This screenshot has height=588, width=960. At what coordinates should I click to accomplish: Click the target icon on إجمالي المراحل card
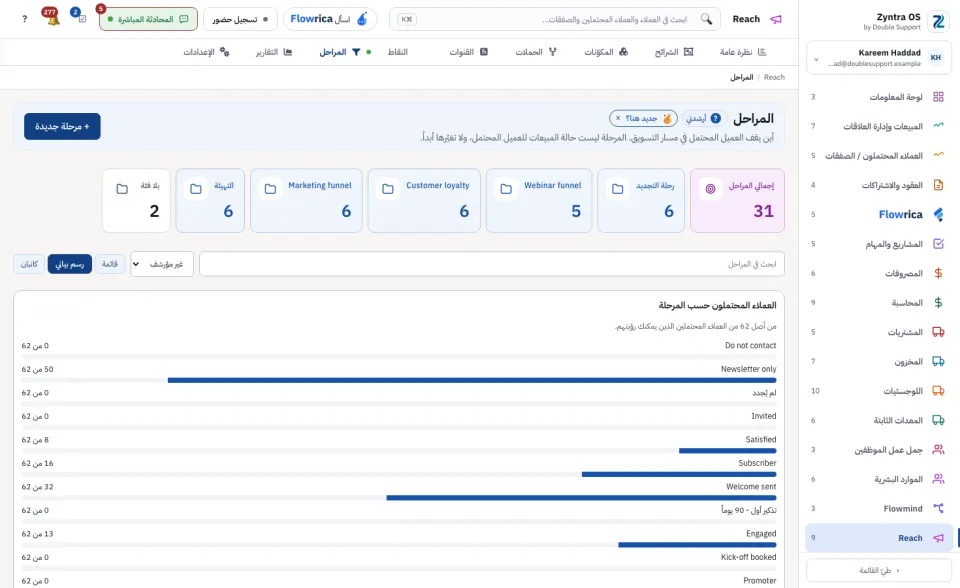[710, 189]
